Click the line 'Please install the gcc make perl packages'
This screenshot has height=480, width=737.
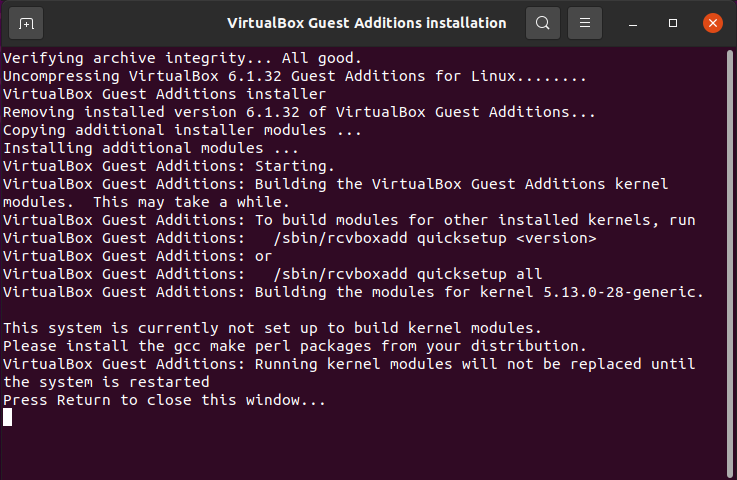pos(295,346)
